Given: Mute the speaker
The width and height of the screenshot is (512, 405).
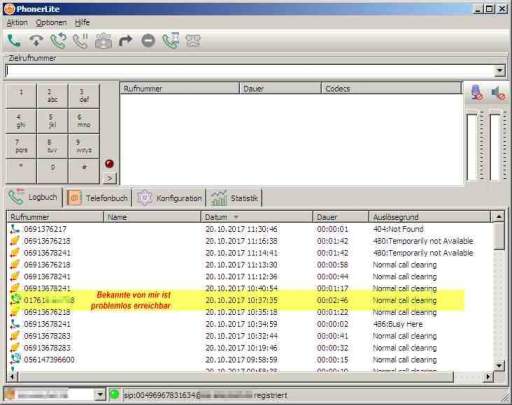Looking at the screenshot, I should click(x=499, y=92).
